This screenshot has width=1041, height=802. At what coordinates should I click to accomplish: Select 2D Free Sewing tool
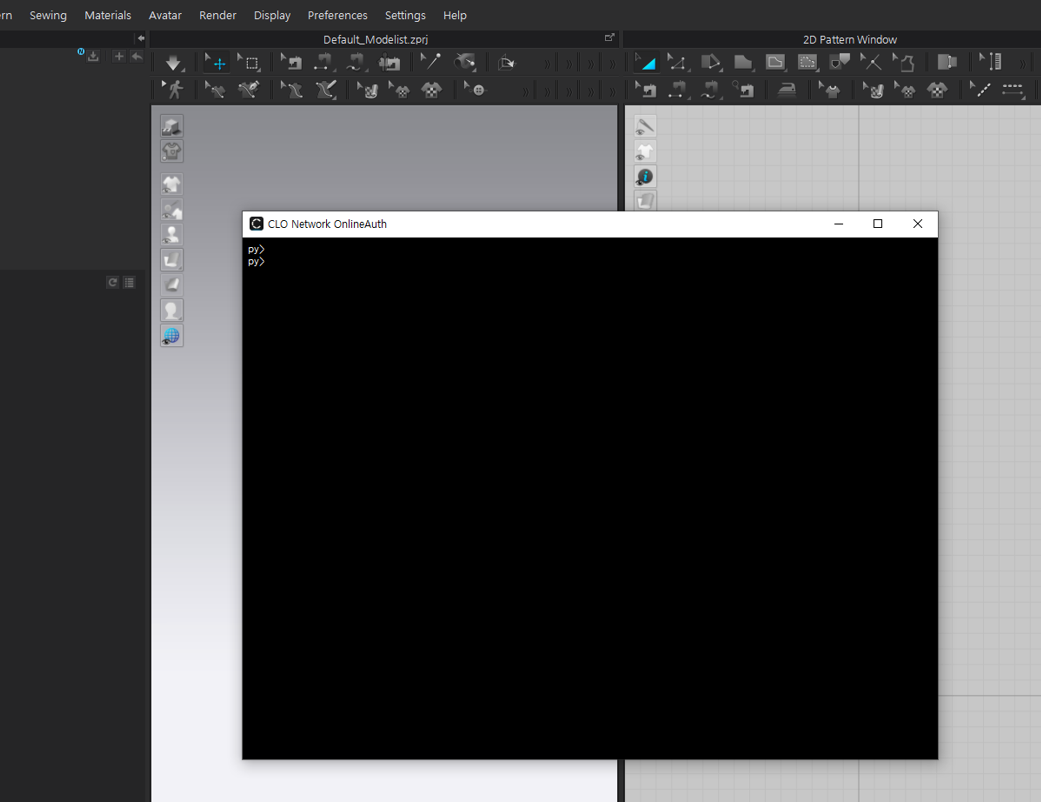tap(709, 89)
